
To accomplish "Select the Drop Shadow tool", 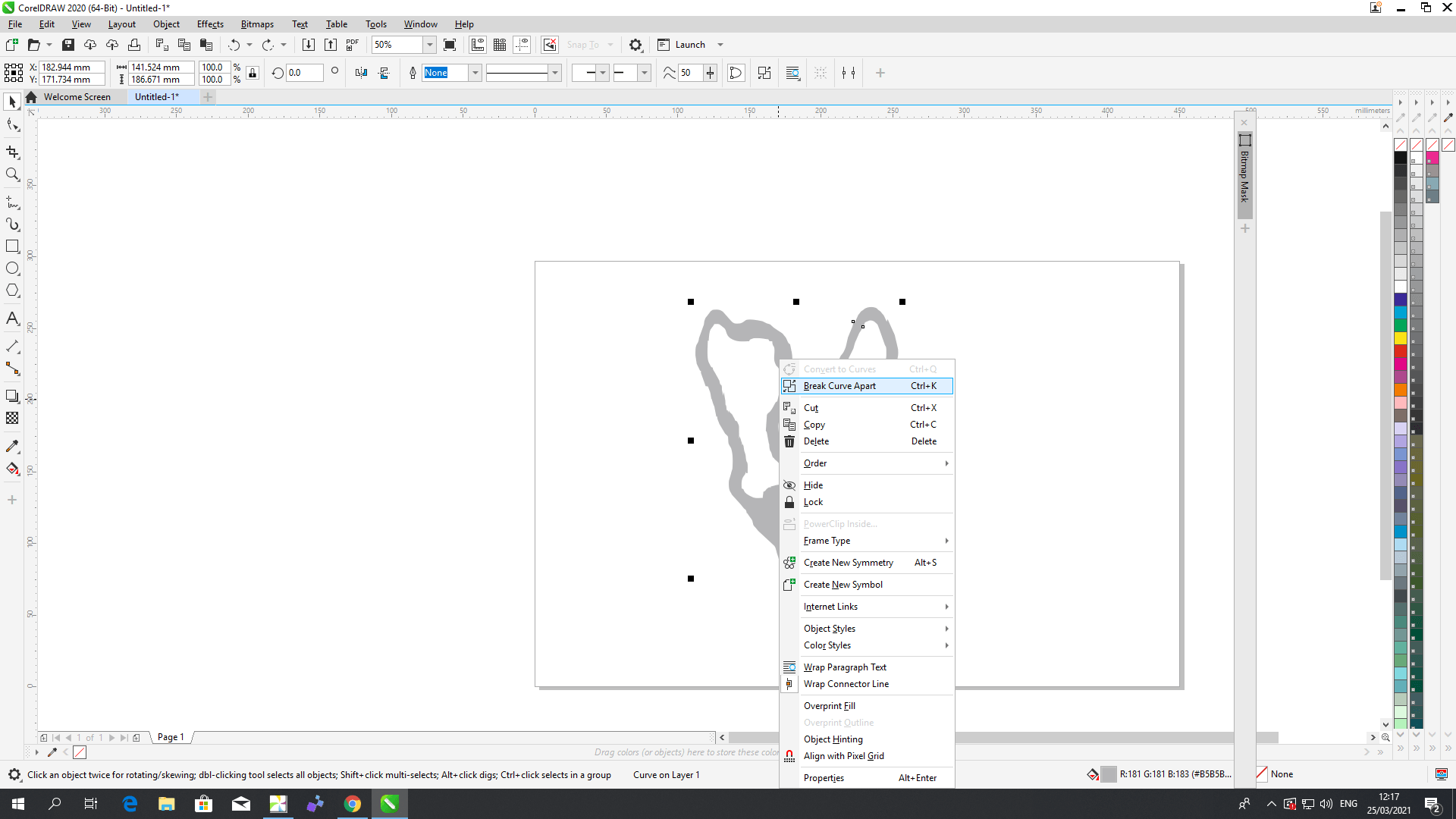I will point(12,396).
